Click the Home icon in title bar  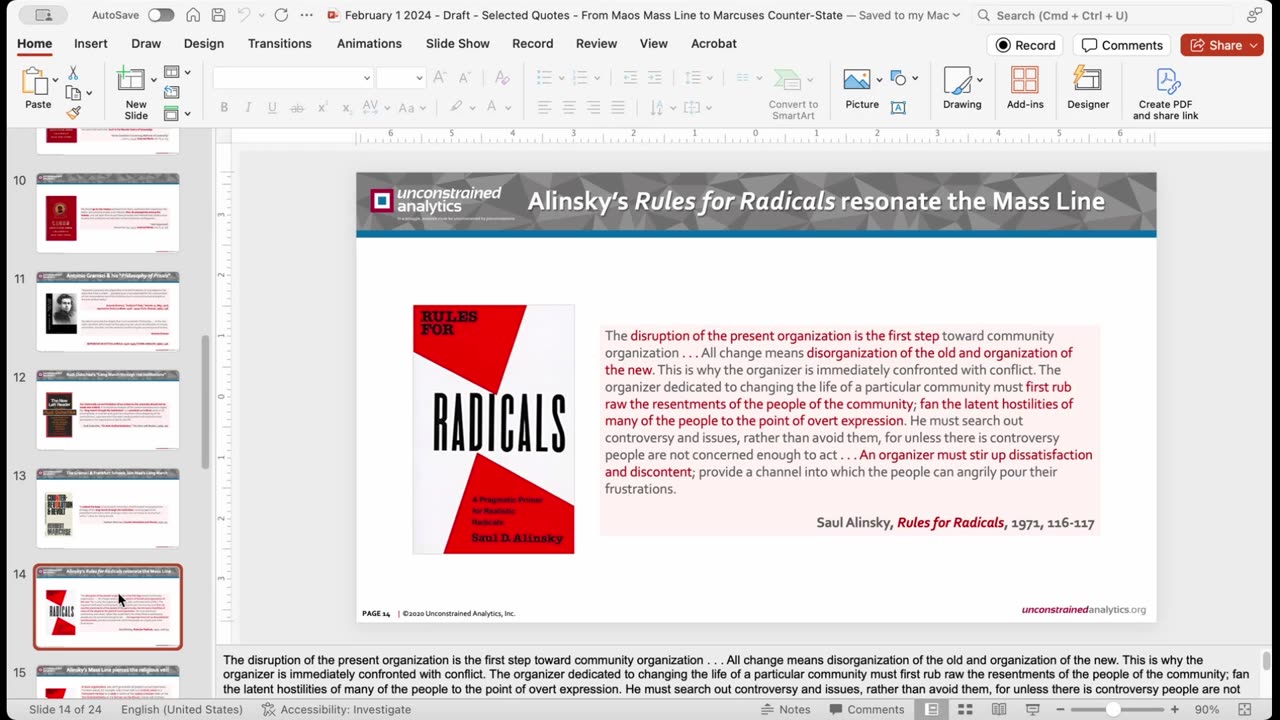click(193, 15)
